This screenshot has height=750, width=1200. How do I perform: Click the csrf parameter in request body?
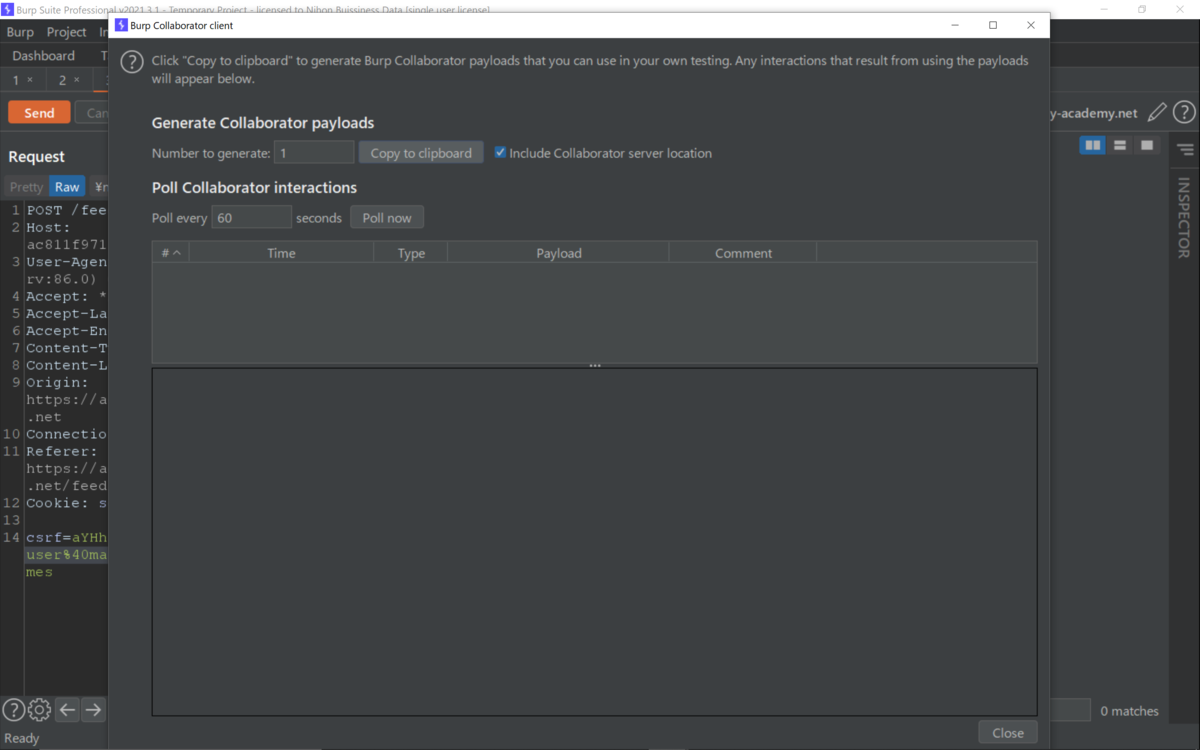point(66,537)
